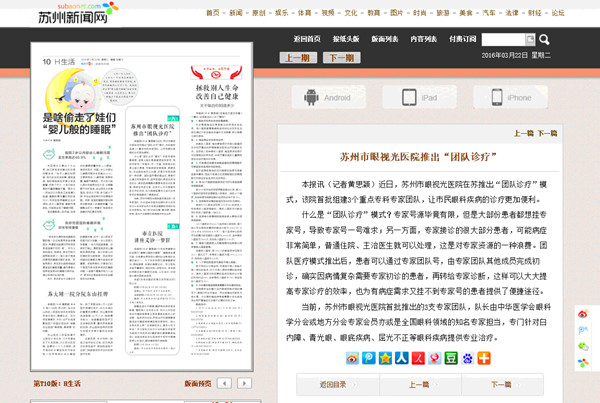Viewport: 600px width, 403px height.
Task: Click the Douban share icon
Action: click(450, 358)
